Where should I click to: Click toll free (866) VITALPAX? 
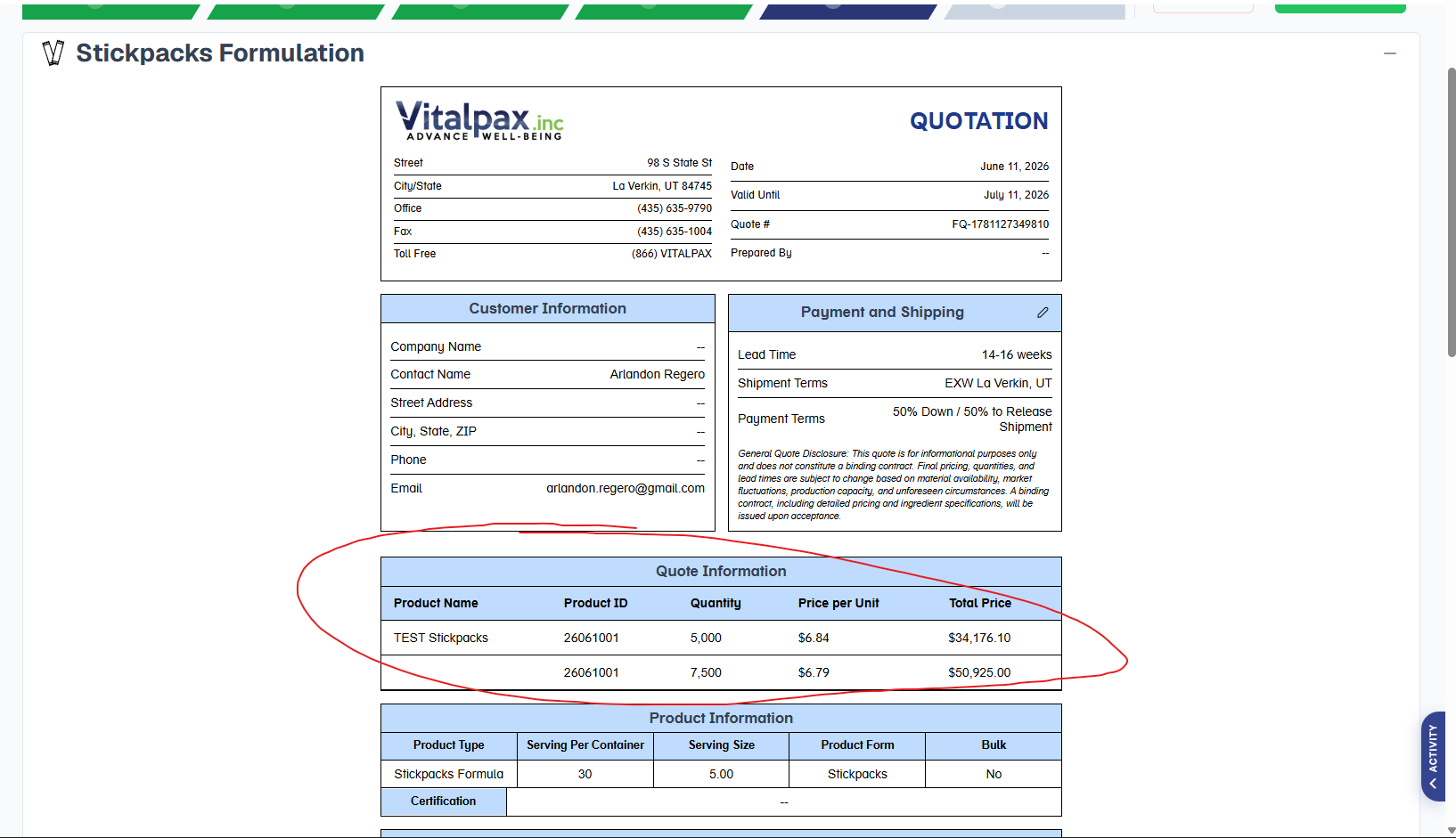tap(672, 254)
